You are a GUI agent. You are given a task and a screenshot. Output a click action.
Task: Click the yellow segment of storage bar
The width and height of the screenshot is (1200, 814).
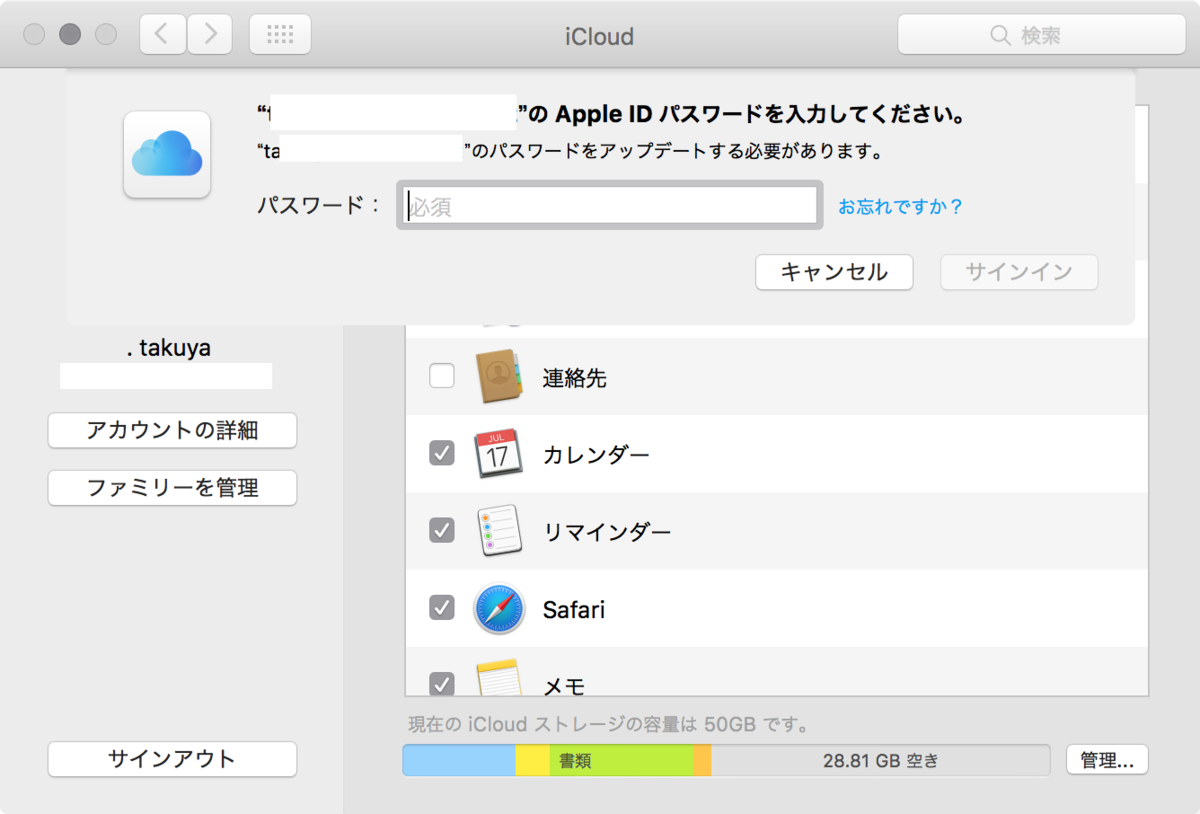coord(533,760)
